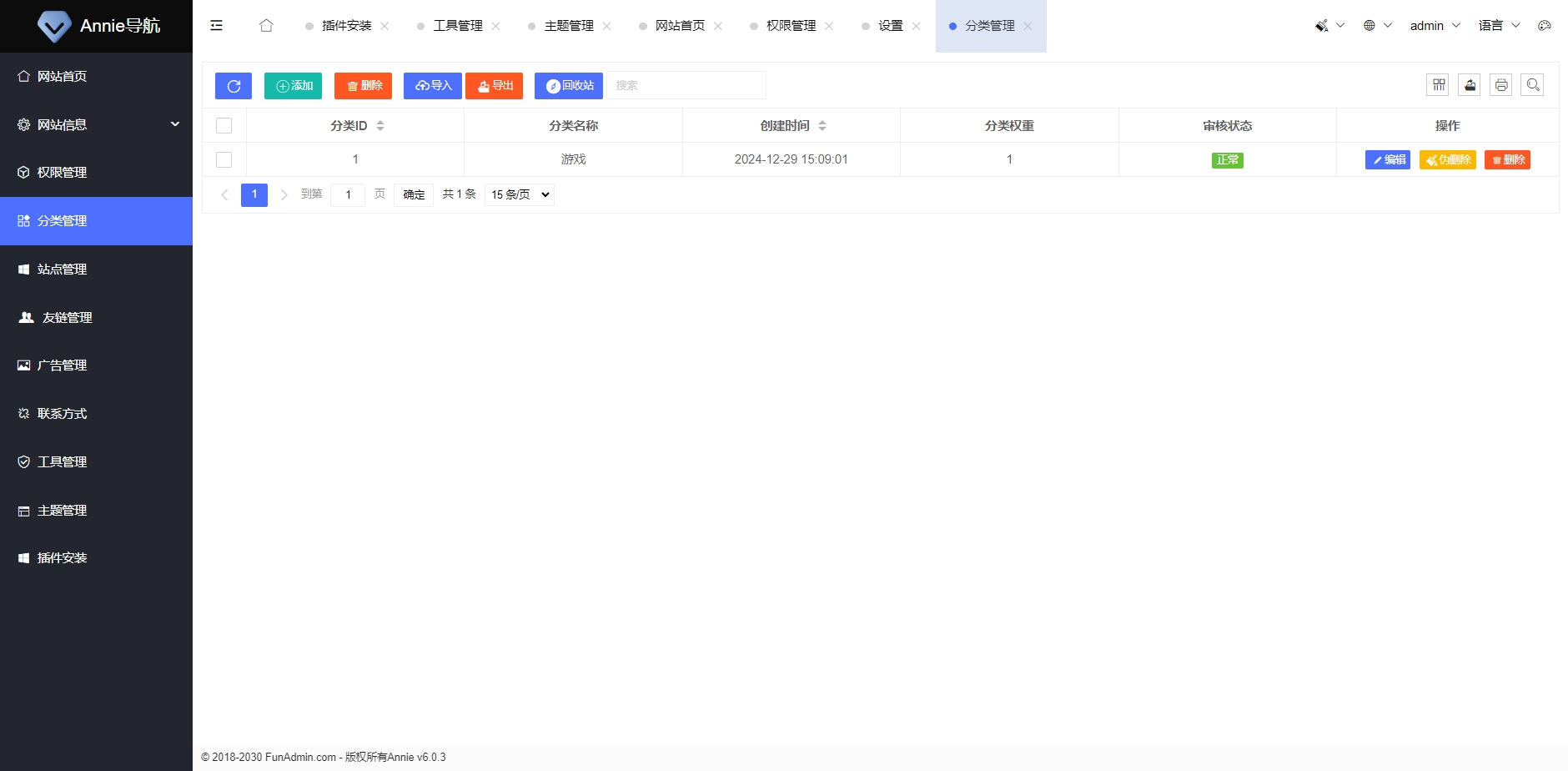Switch to the 工具管理 tab
Image resolution: width=1568 pixels, height=771 pixels.
457,26
